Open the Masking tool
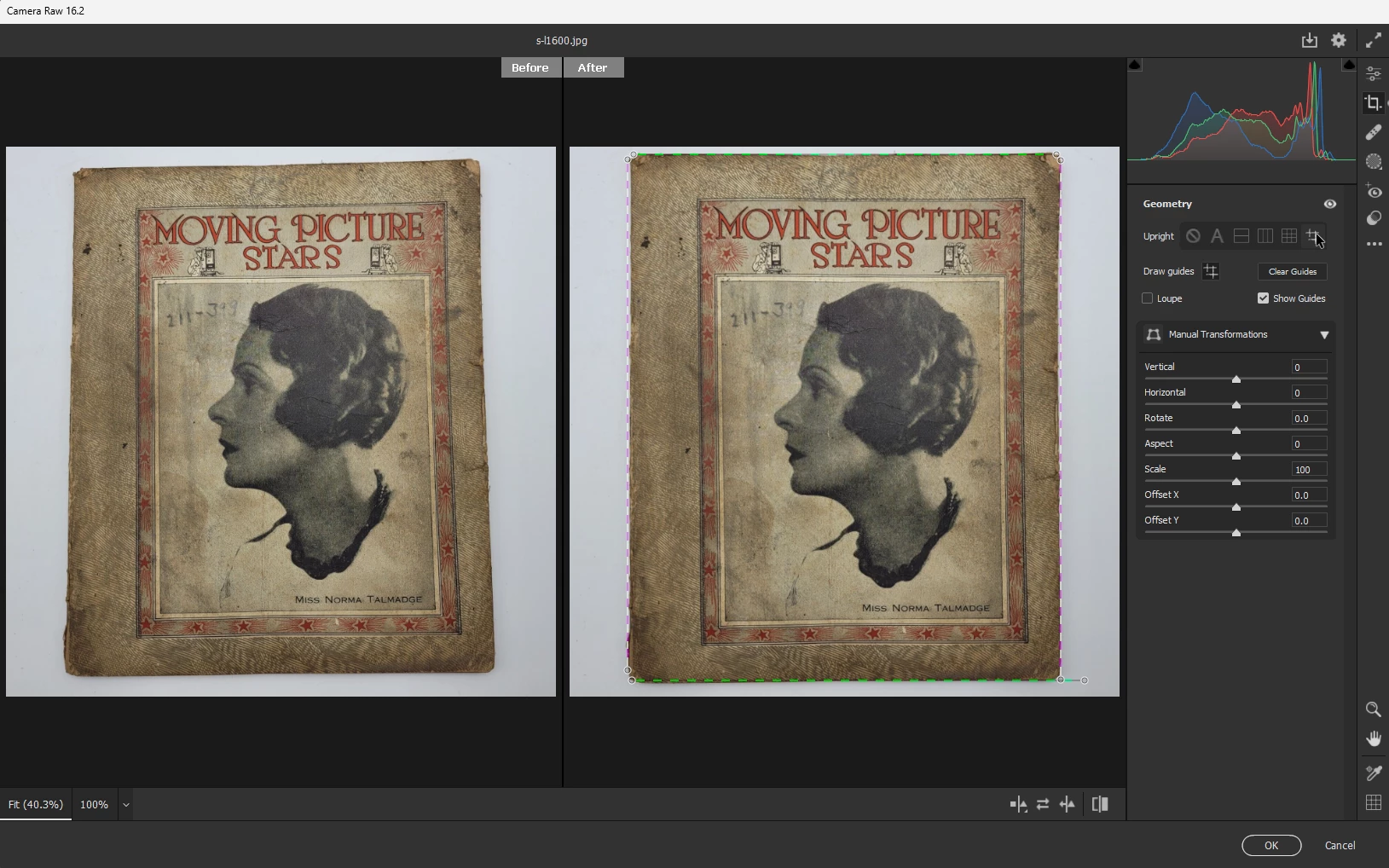This screenshot has height=868, width=1389. pos(1373,161)
